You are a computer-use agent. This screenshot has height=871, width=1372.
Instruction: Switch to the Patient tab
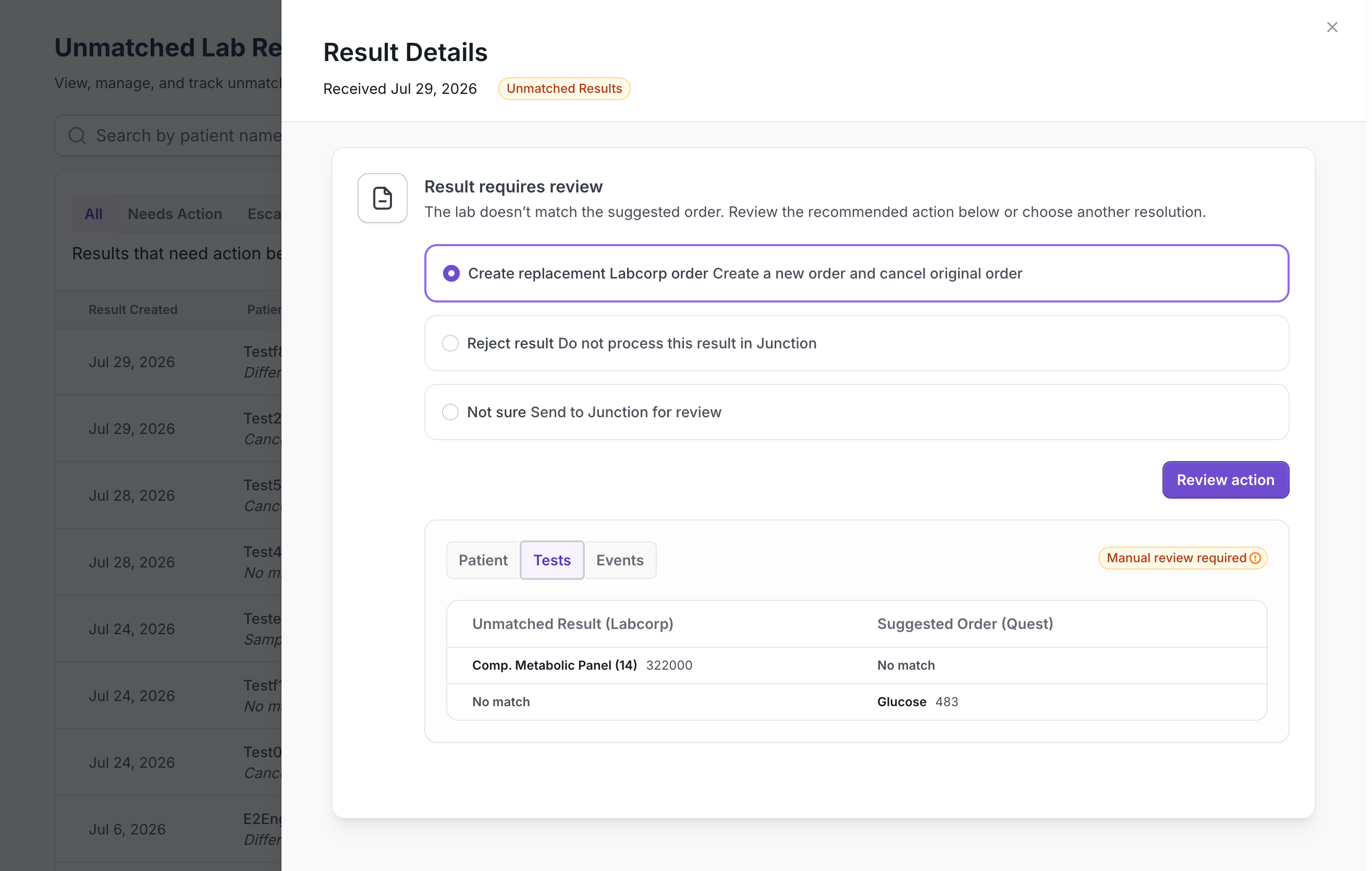click(483, 560)
